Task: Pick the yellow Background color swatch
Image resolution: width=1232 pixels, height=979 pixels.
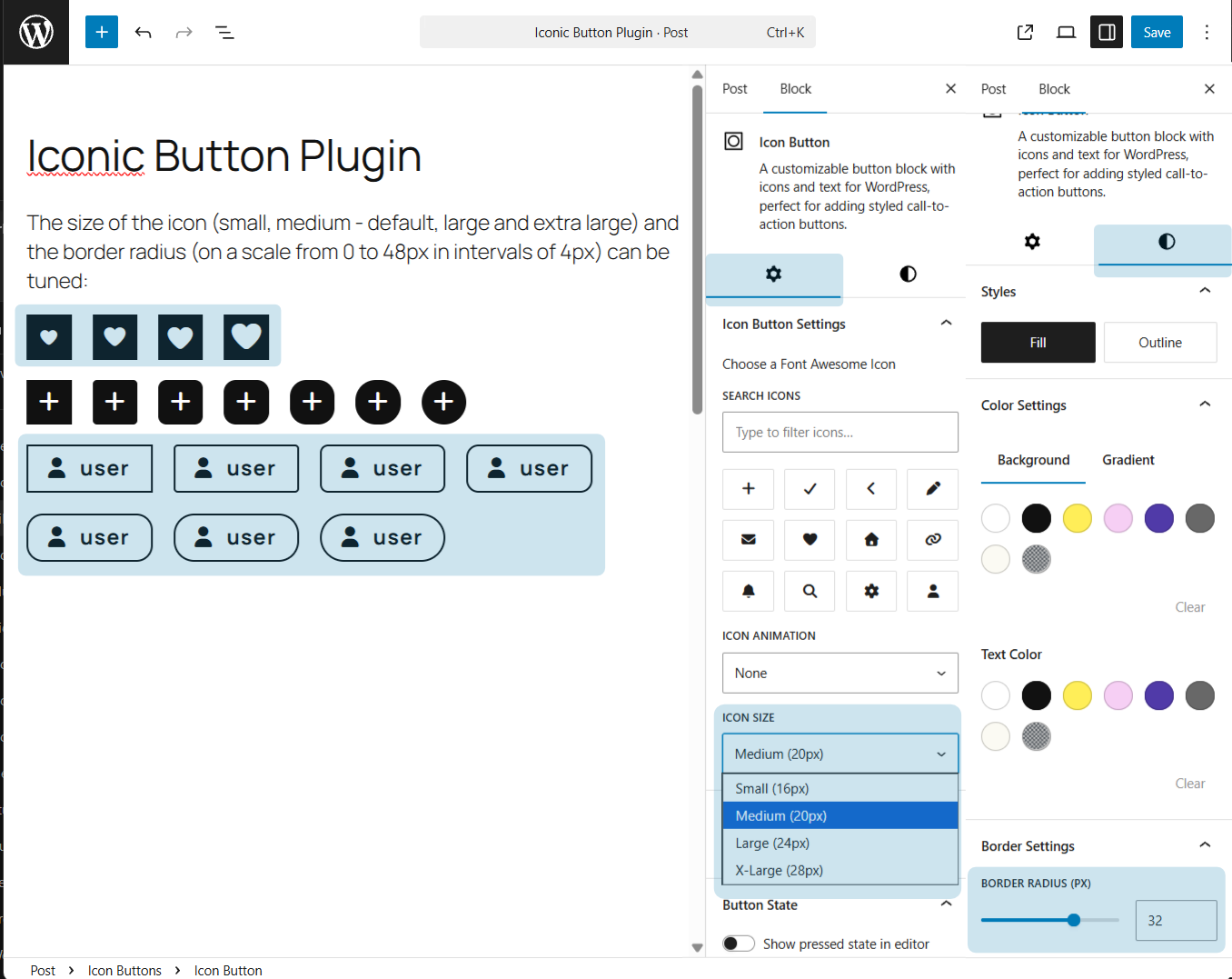Action: (1078, 519)
